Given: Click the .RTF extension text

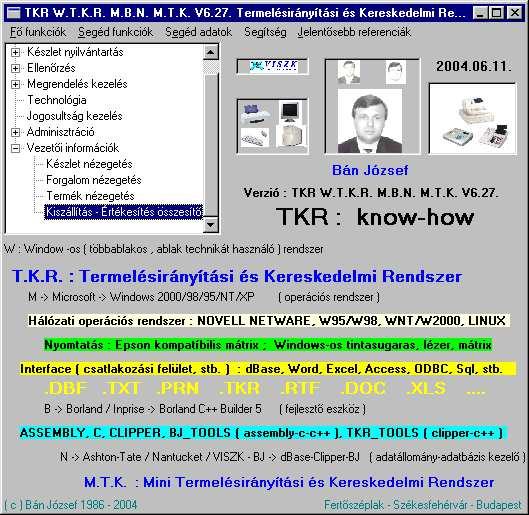Looking at the screenshot, I should [x=300, y=388].
